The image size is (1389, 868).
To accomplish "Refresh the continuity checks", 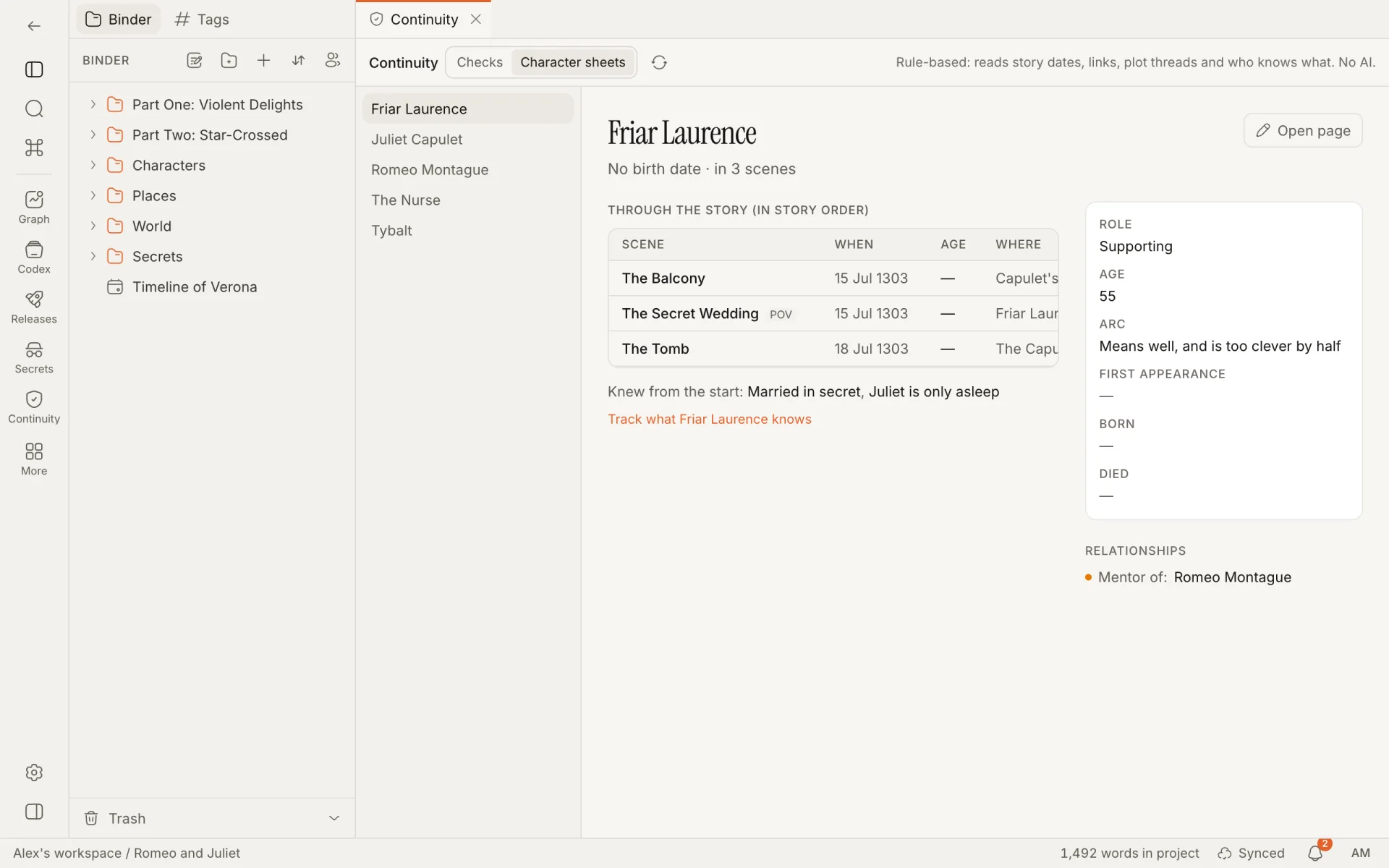I will 659,62.
